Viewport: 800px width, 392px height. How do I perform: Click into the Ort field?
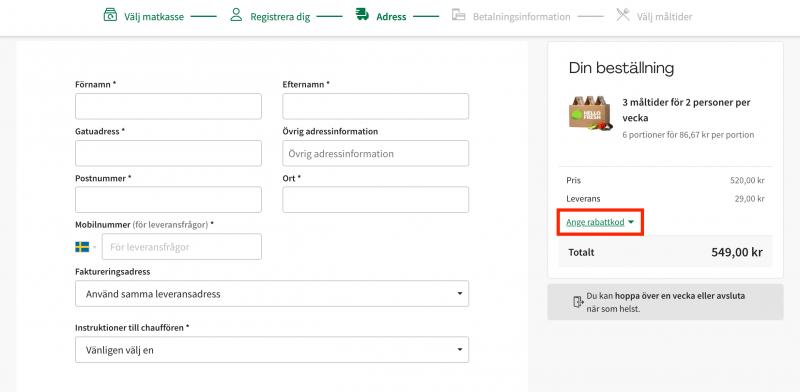(376, 200)
